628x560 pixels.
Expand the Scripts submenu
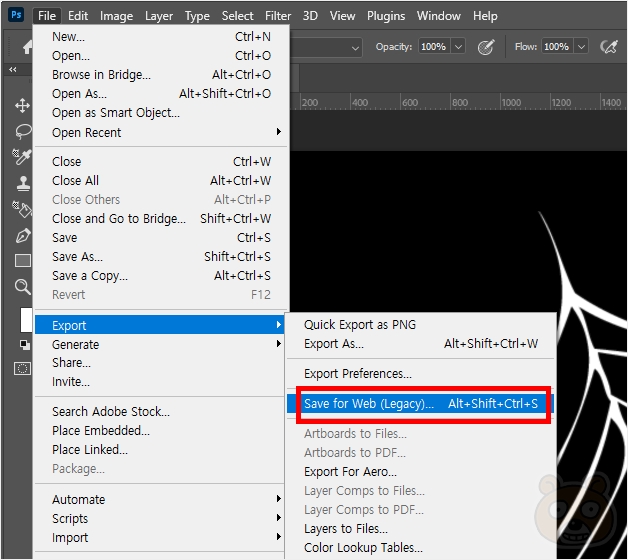pyautogui.click(x=160, y=518)
